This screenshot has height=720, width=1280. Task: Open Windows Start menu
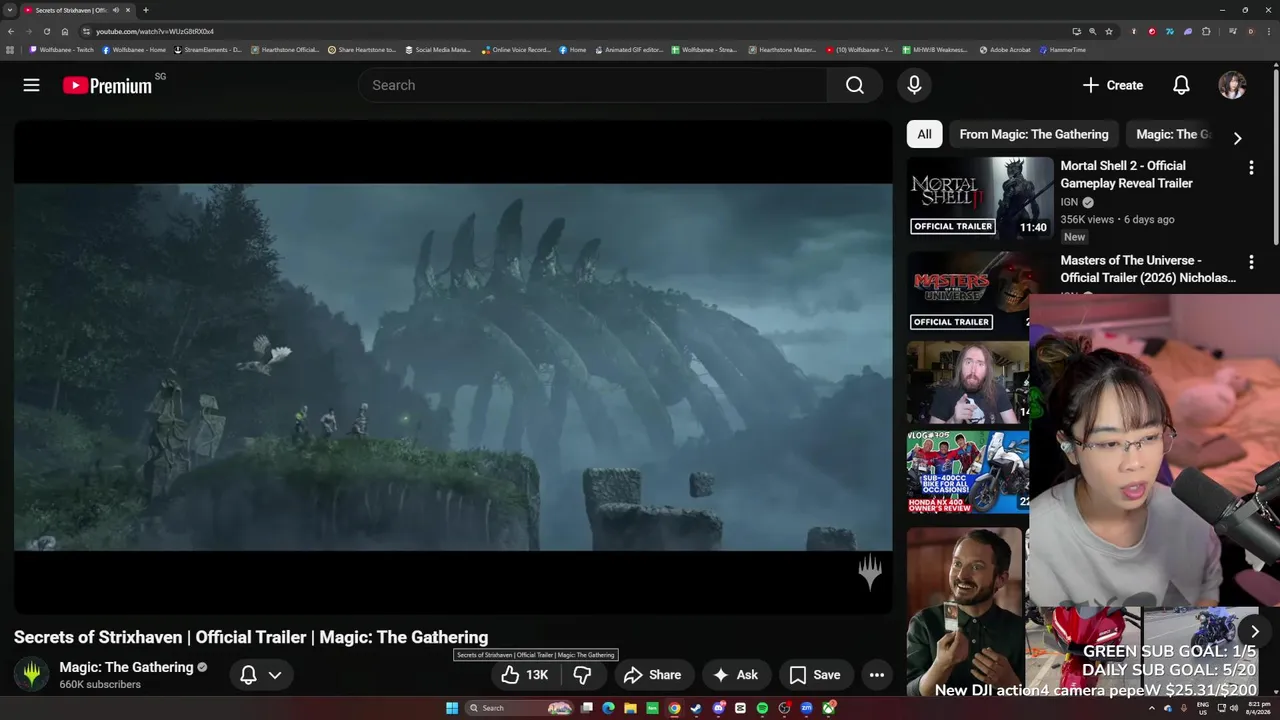coord(452,708)
